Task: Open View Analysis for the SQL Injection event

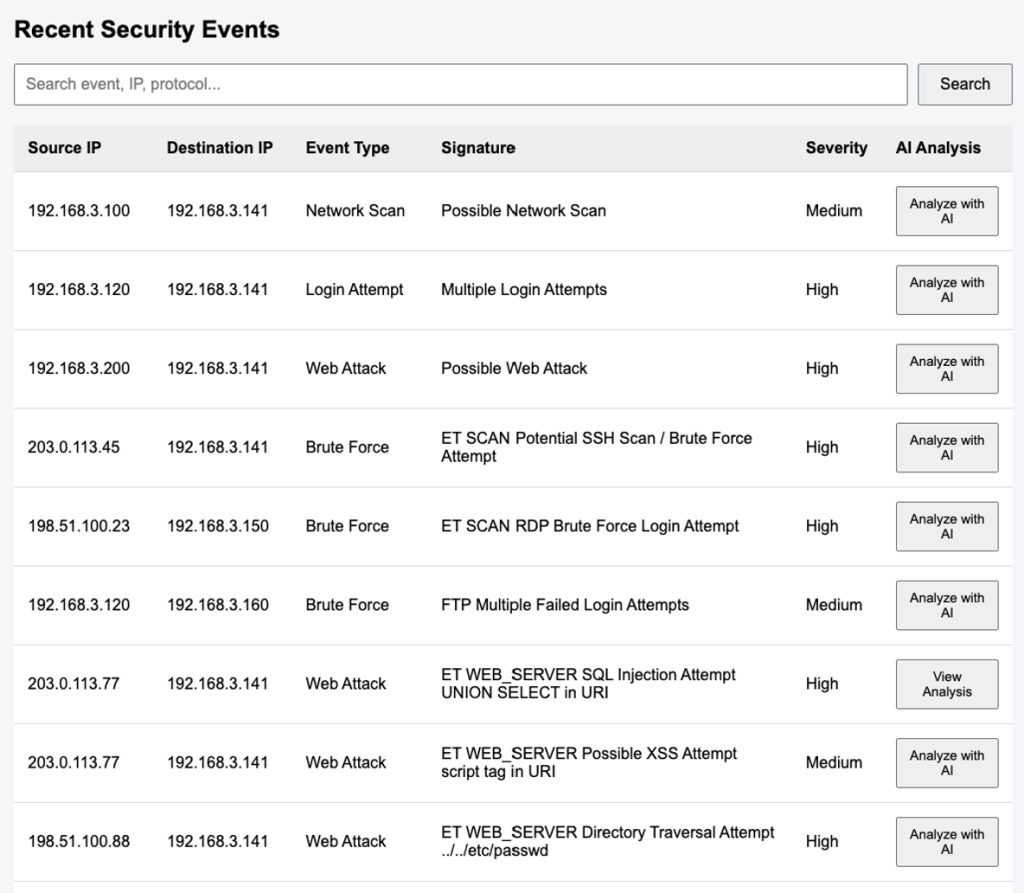Action: click(x=946, y=684)
